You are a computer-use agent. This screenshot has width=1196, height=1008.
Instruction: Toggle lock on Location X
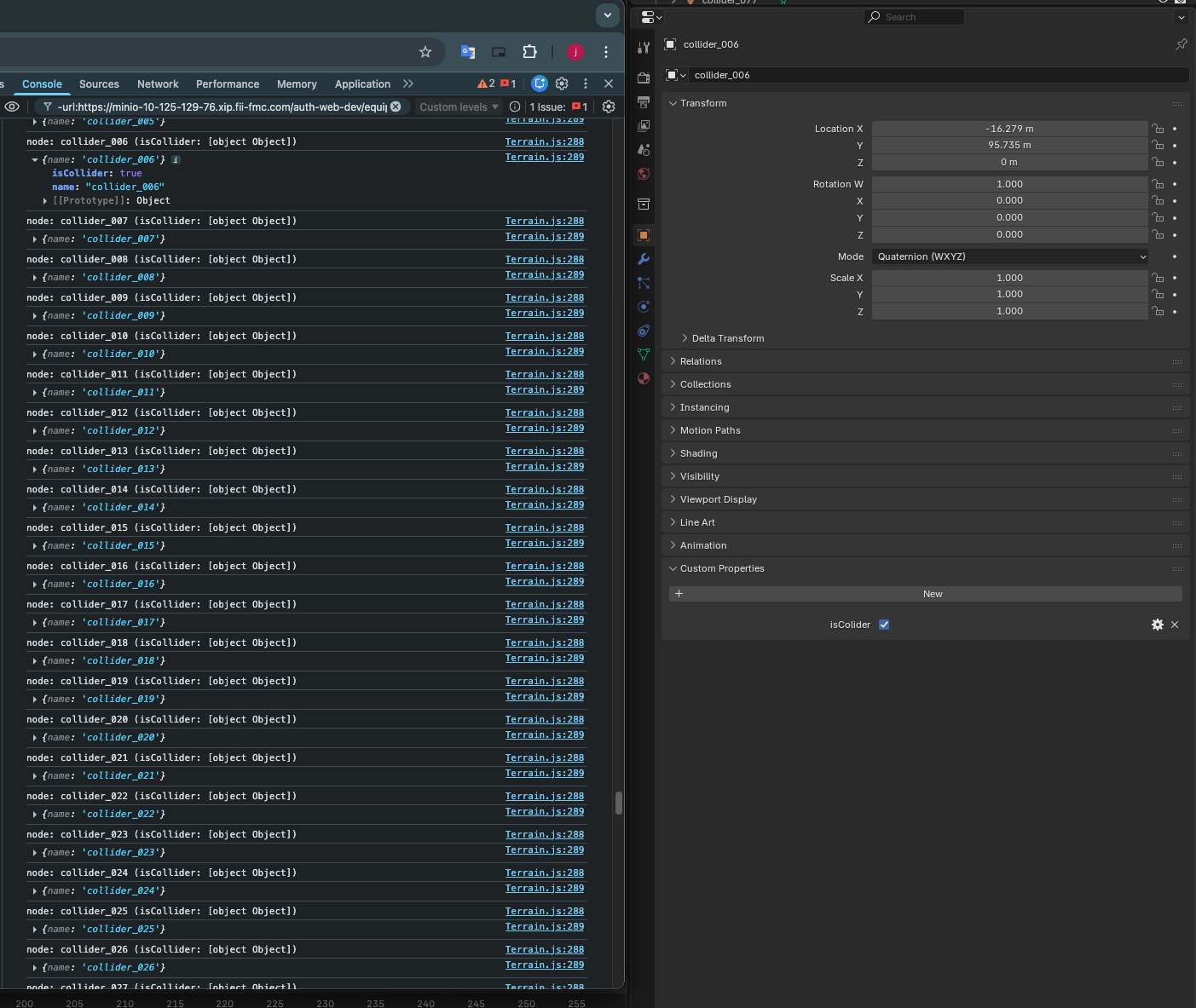[x=1158, y=129]
